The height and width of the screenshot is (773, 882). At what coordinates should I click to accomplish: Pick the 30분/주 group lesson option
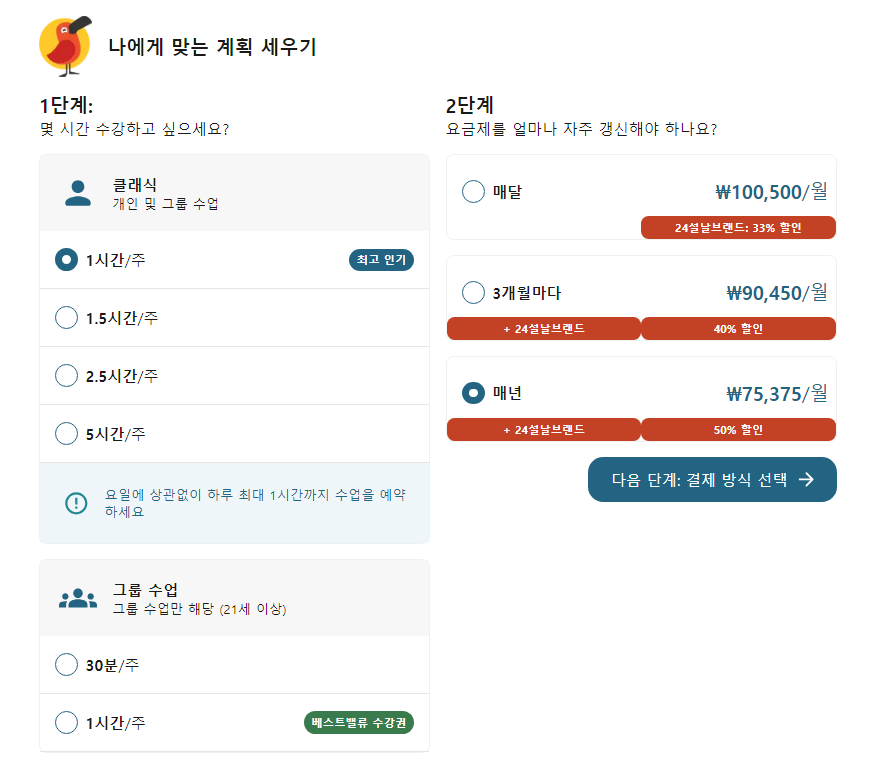[x=66, y=664]
